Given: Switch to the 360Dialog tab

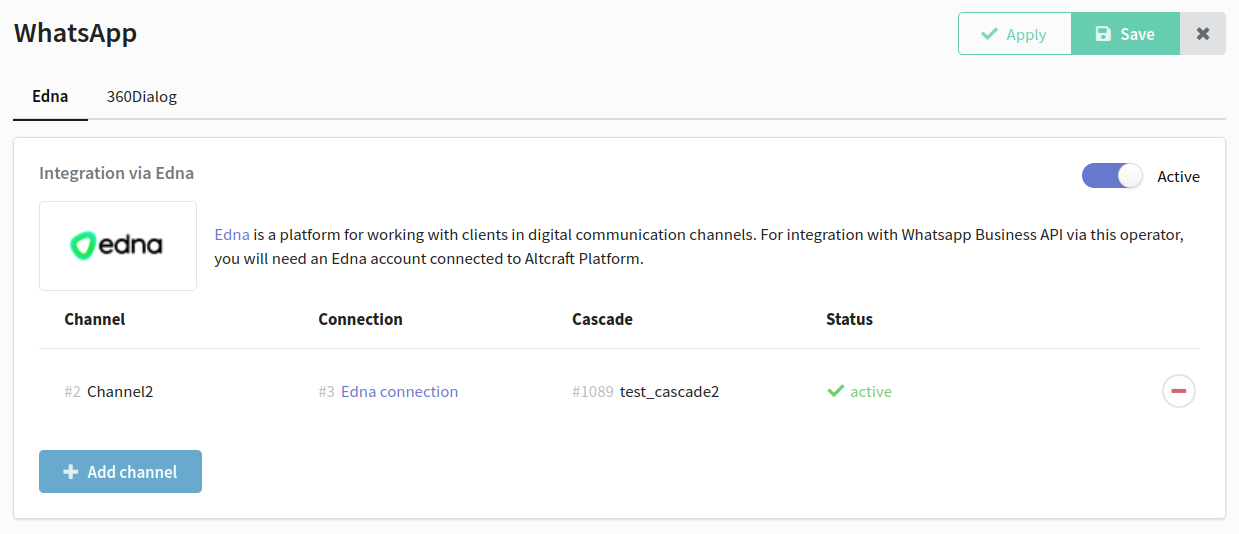Looking at the screenshot, I should [x=142, y=97].
